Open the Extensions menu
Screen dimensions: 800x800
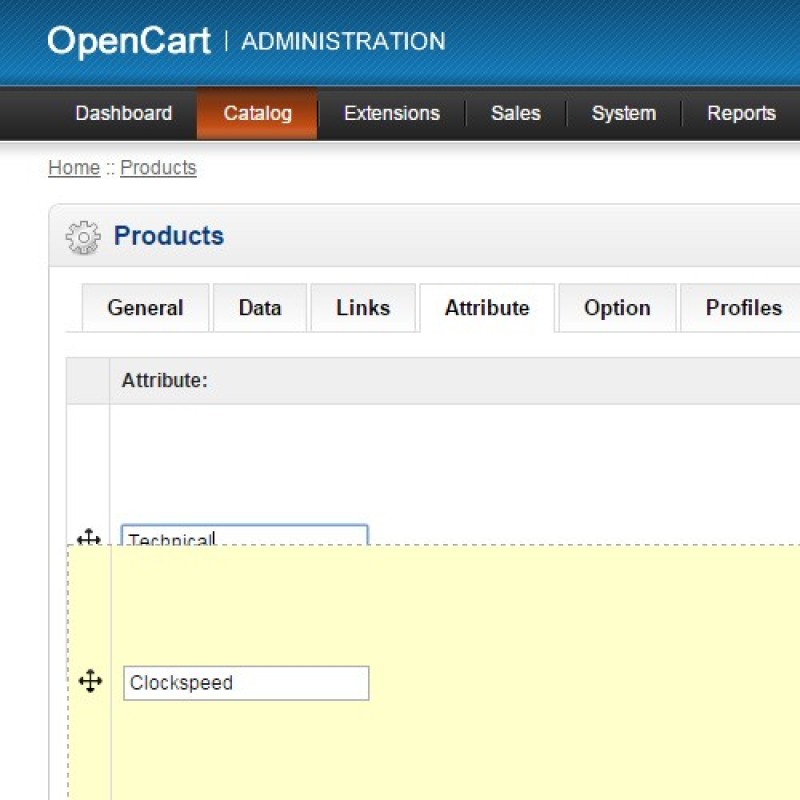(391, 113)
